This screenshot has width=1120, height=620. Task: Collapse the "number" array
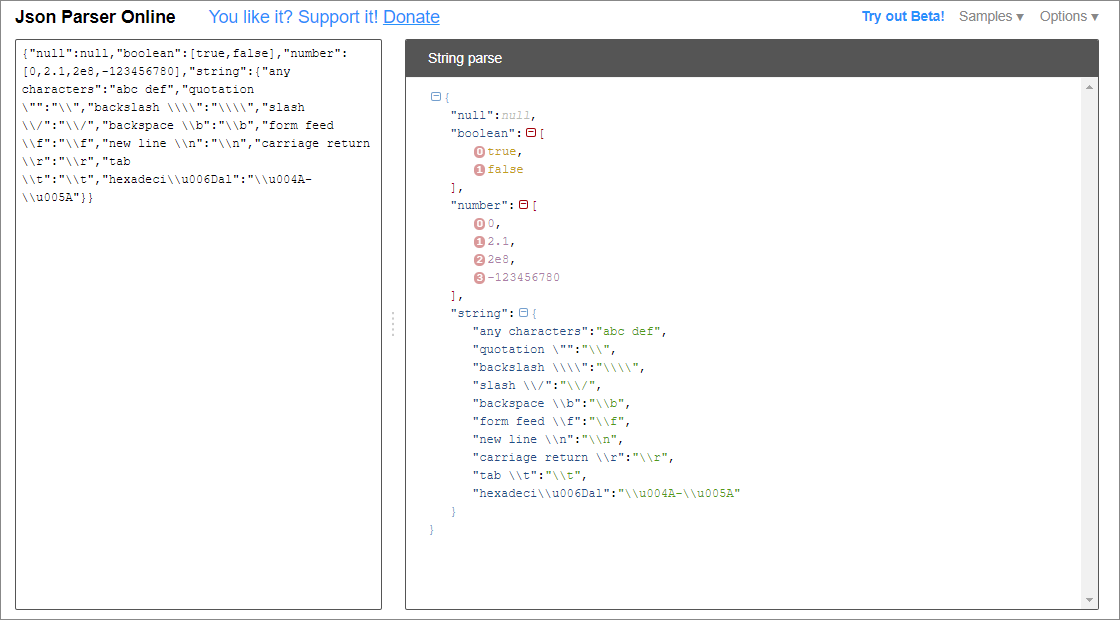[x=523, y=205]
